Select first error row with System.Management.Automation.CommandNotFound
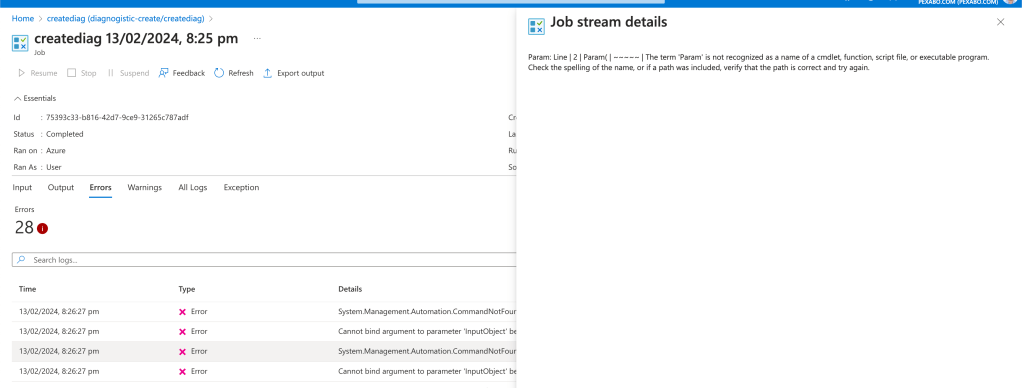The width and height of the screenshot is (1022, 388). 264,312
